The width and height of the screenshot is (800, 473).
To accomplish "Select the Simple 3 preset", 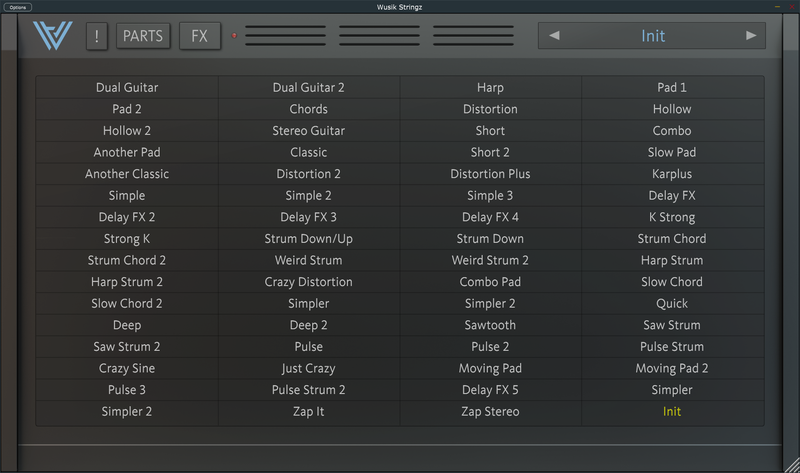I will point(490,195).
